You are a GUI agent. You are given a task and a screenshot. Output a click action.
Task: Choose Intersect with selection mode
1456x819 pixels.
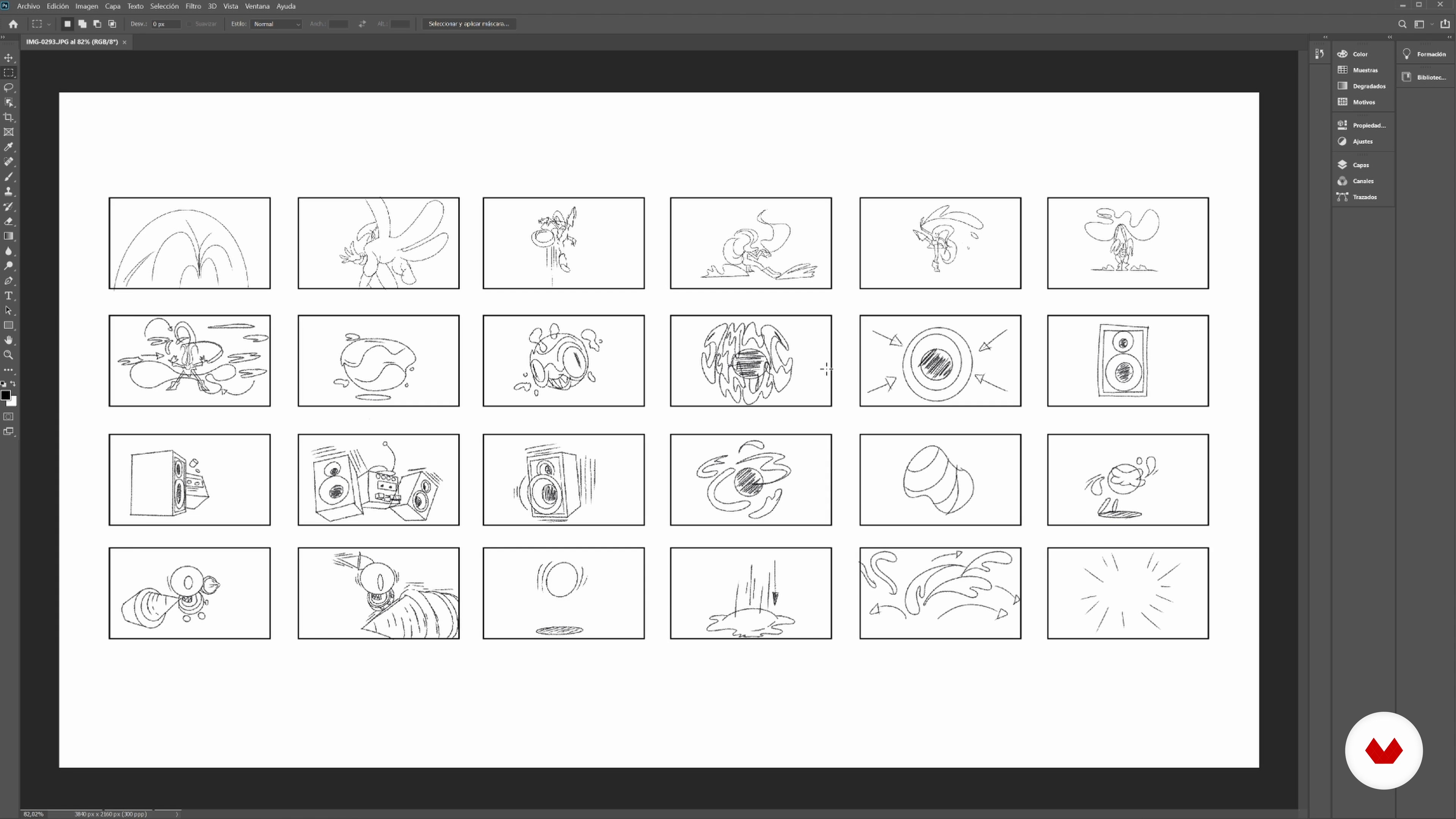tap(112, 24)
